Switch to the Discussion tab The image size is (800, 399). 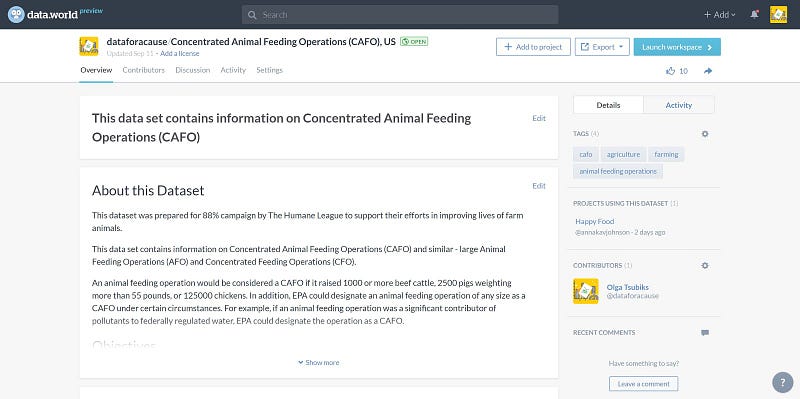click(x=193, y=70)
